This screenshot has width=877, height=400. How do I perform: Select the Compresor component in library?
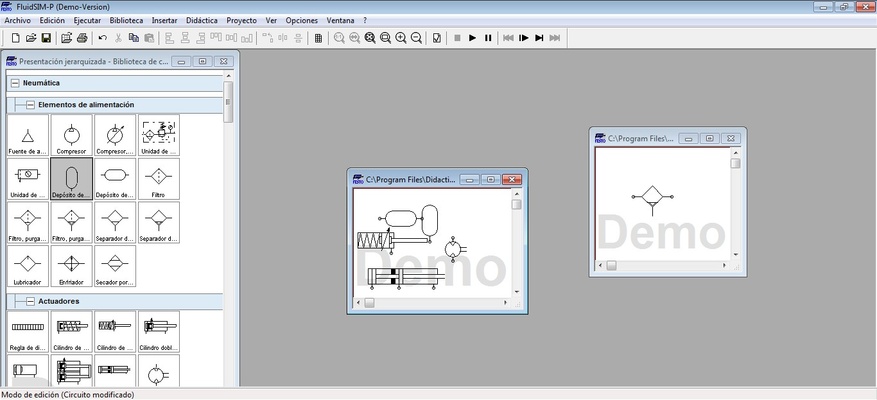coord(71,136)
